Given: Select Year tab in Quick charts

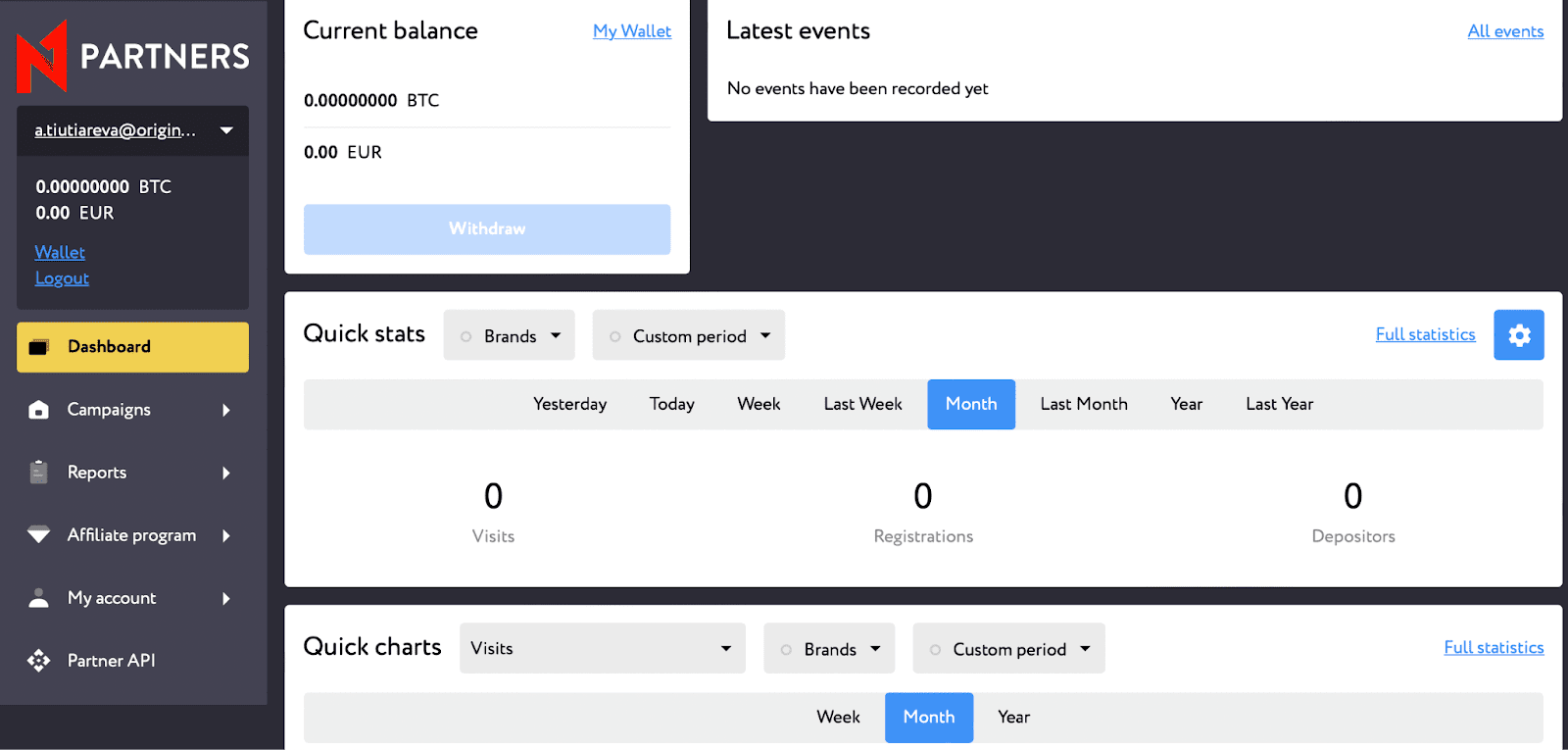Looking at the screenshot, I should [1013, 717].
